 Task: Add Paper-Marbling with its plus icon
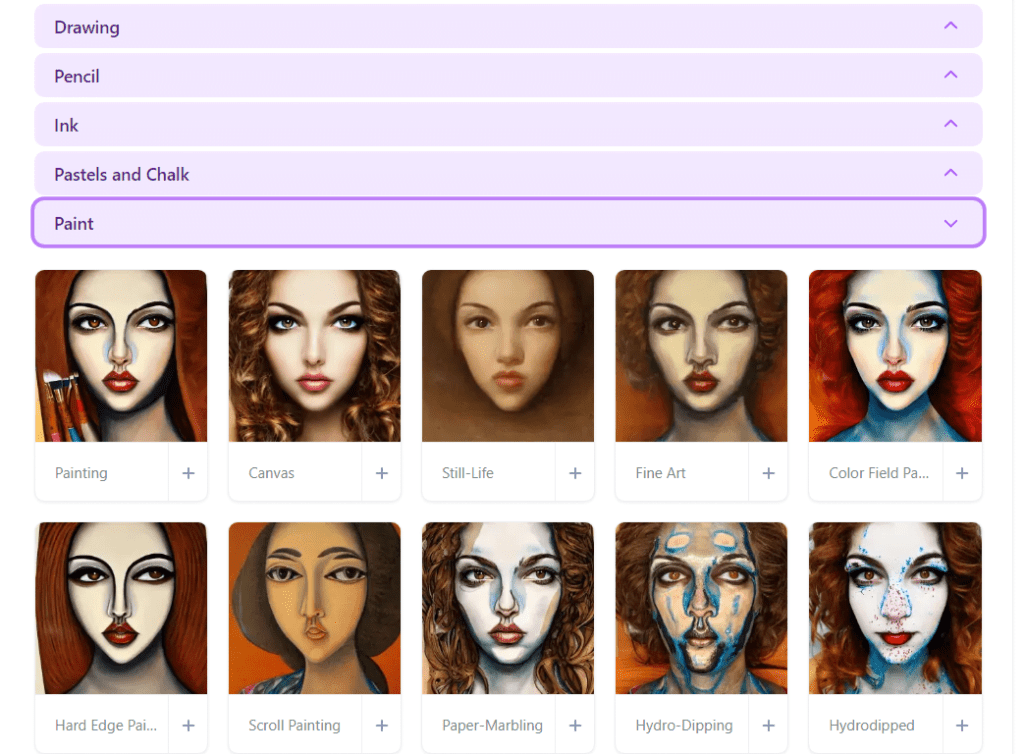tap(575, 725)
